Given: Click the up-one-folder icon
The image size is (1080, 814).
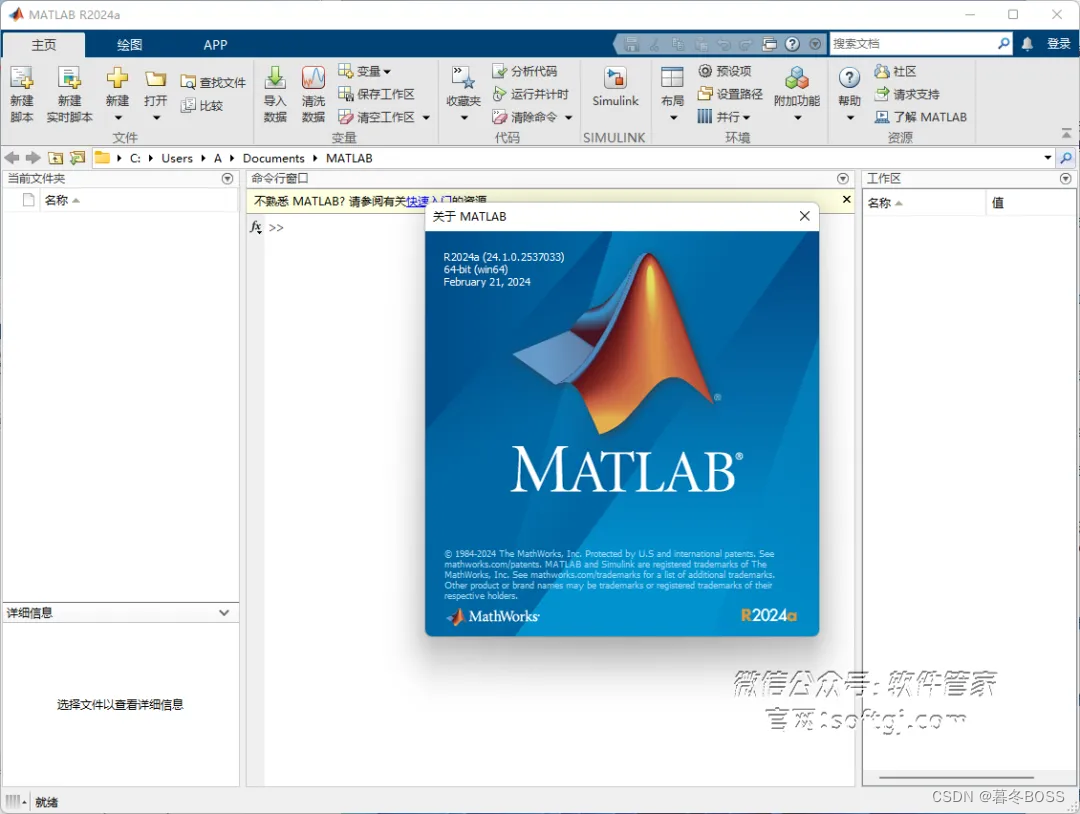Looking at the screenshot, I should click(56, 158).
